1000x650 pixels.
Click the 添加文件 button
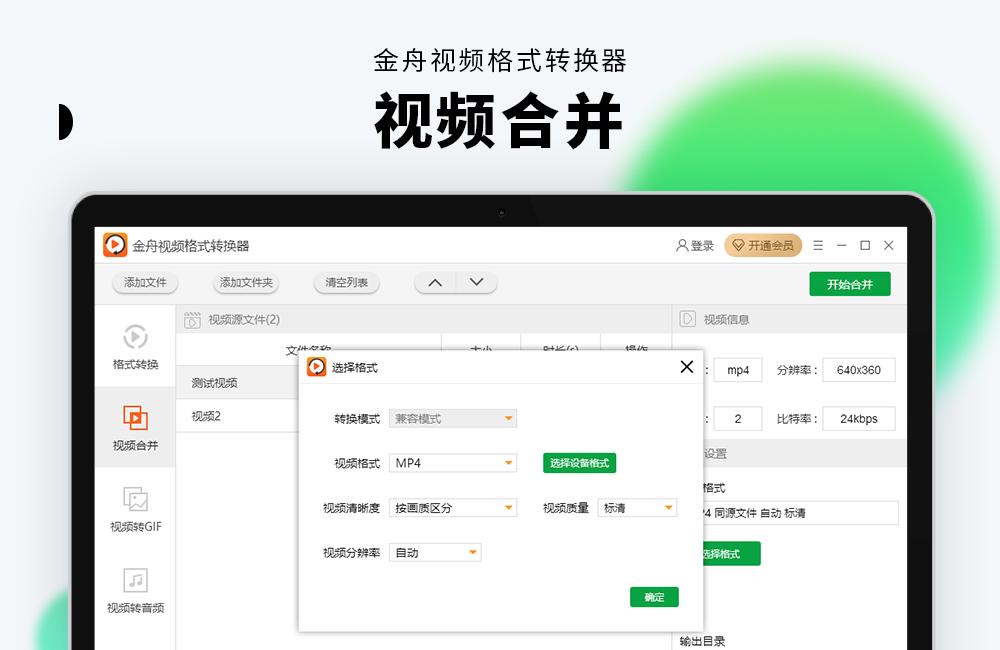pyautogui.click(x=145, y=283)
